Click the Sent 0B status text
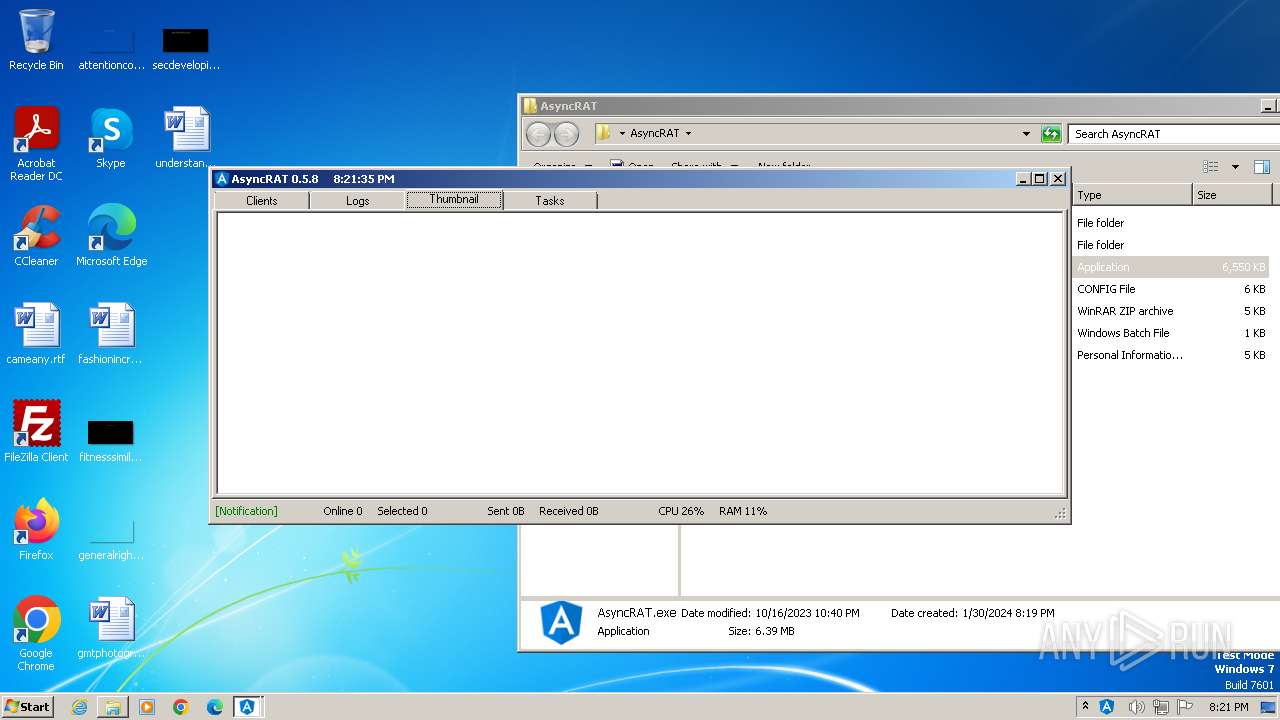This screenshot has width=1280, height=720. coord(506,511)
